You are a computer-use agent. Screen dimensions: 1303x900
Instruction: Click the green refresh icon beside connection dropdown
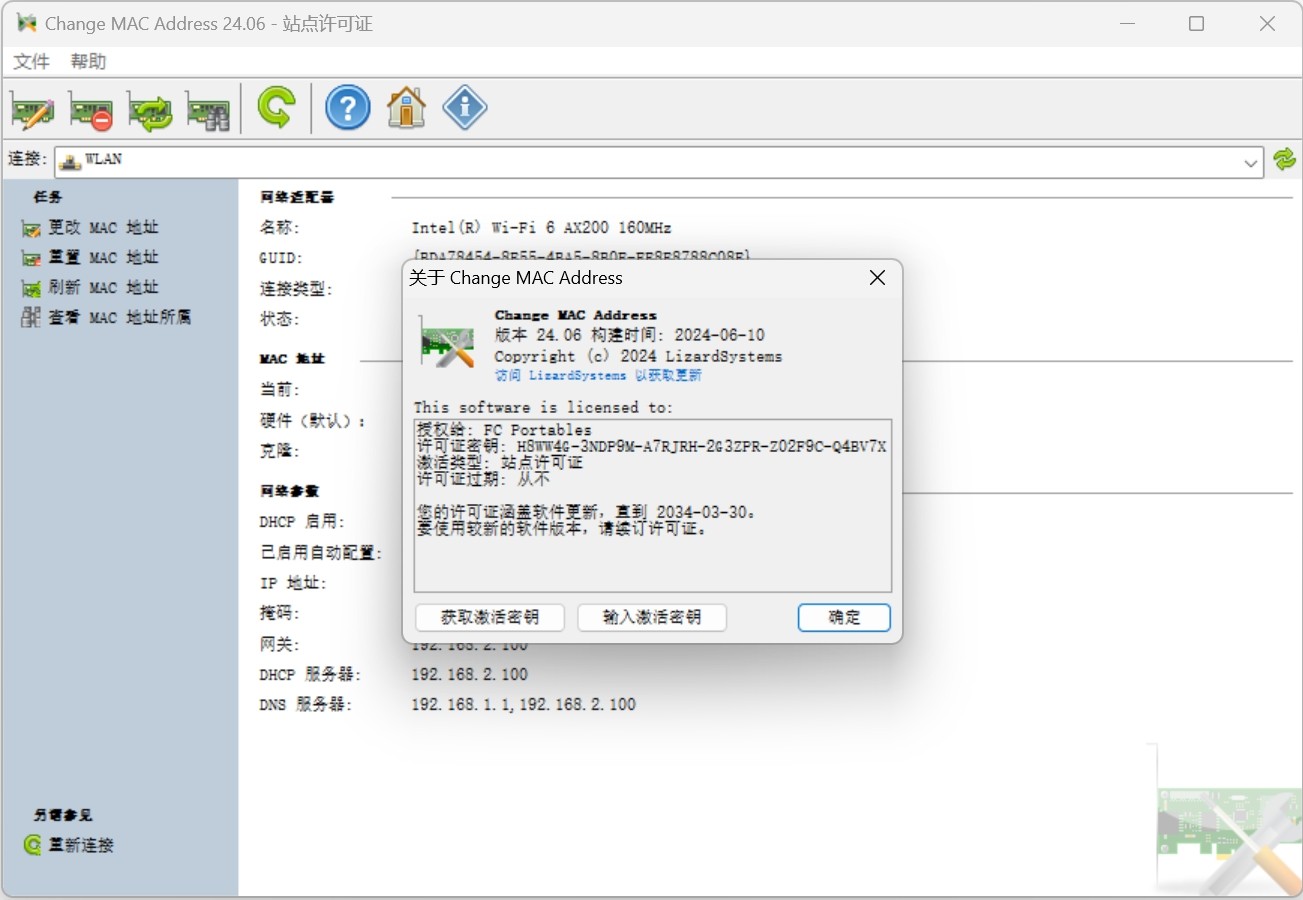(1284, 159)
